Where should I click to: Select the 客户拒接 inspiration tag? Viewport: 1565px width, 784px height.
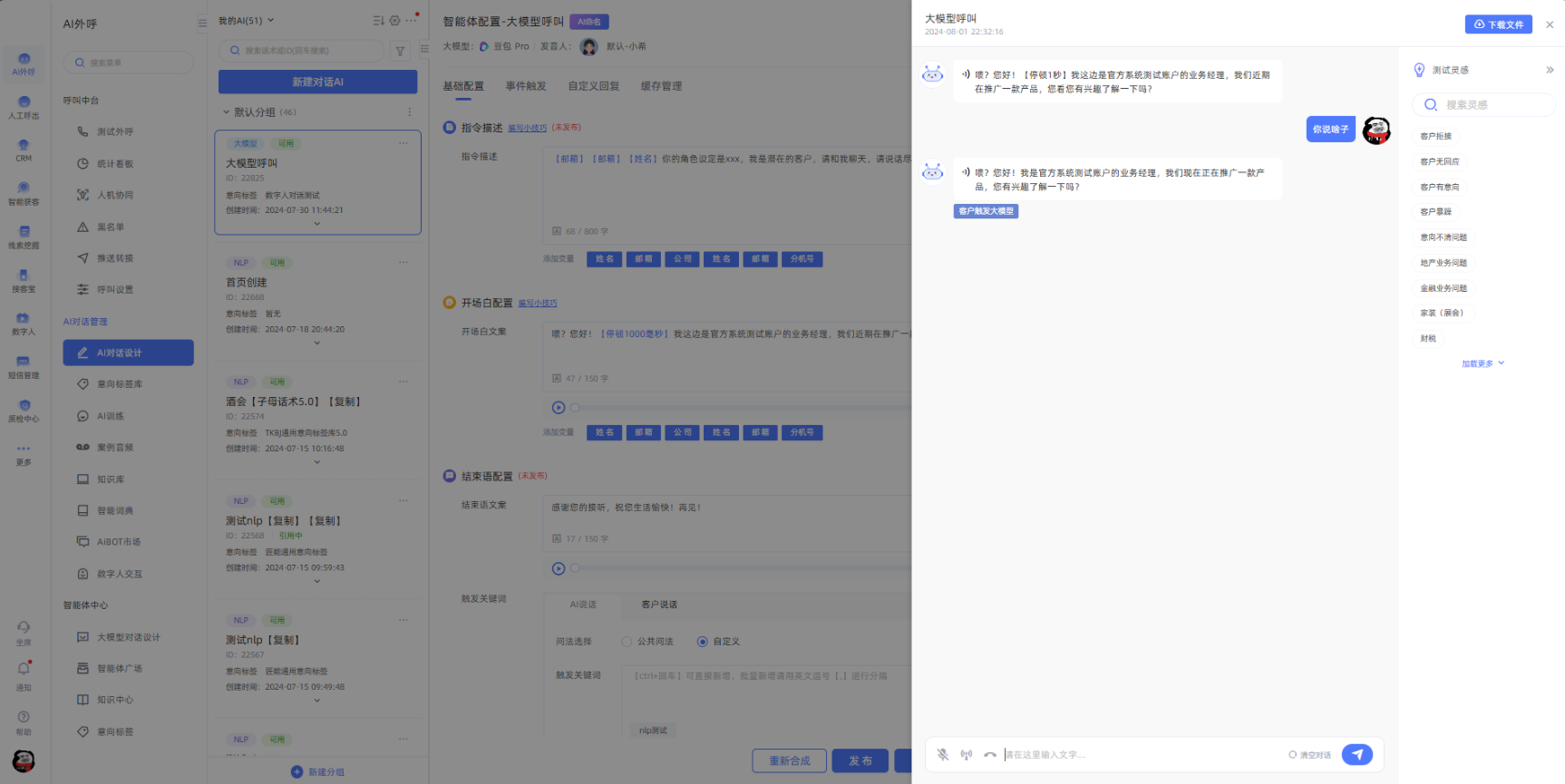pyautogui.click(x=1435, y=136)
